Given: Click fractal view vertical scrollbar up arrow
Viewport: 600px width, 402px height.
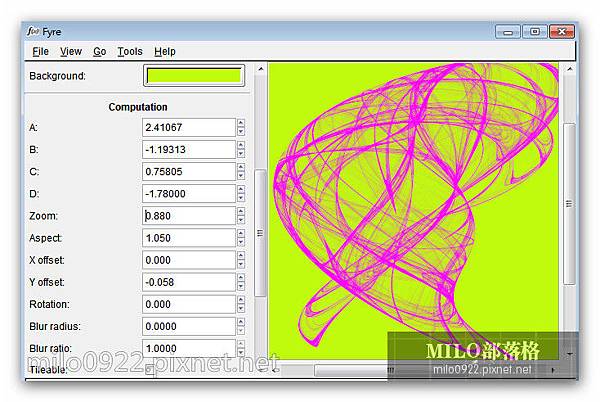Looking at the screenshot, I should [570, 69].
